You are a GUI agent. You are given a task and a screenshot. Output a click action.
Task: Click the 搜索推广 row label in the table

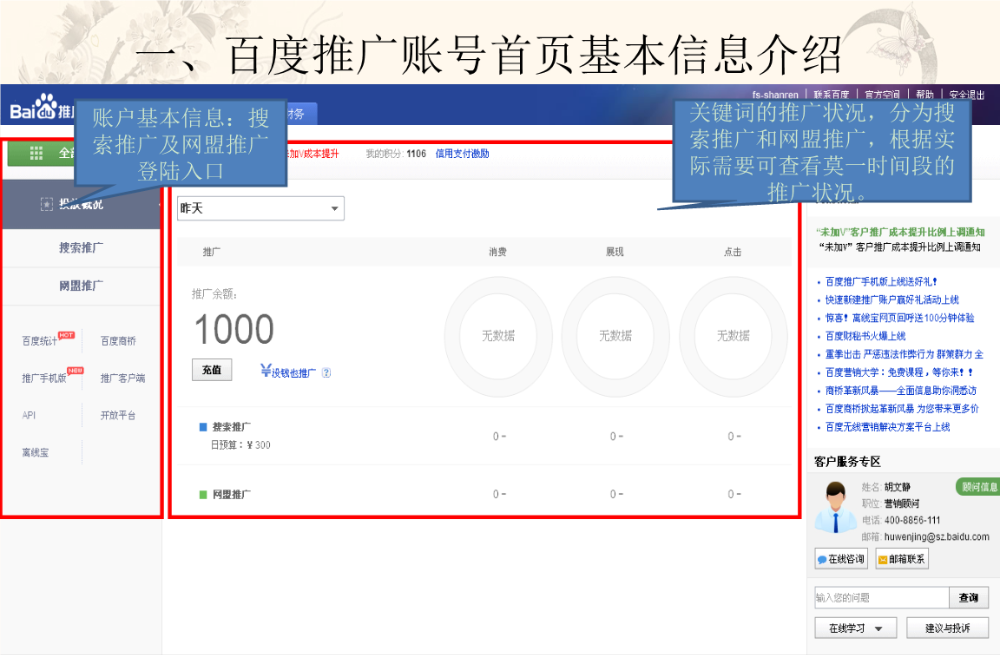[231, 427]
